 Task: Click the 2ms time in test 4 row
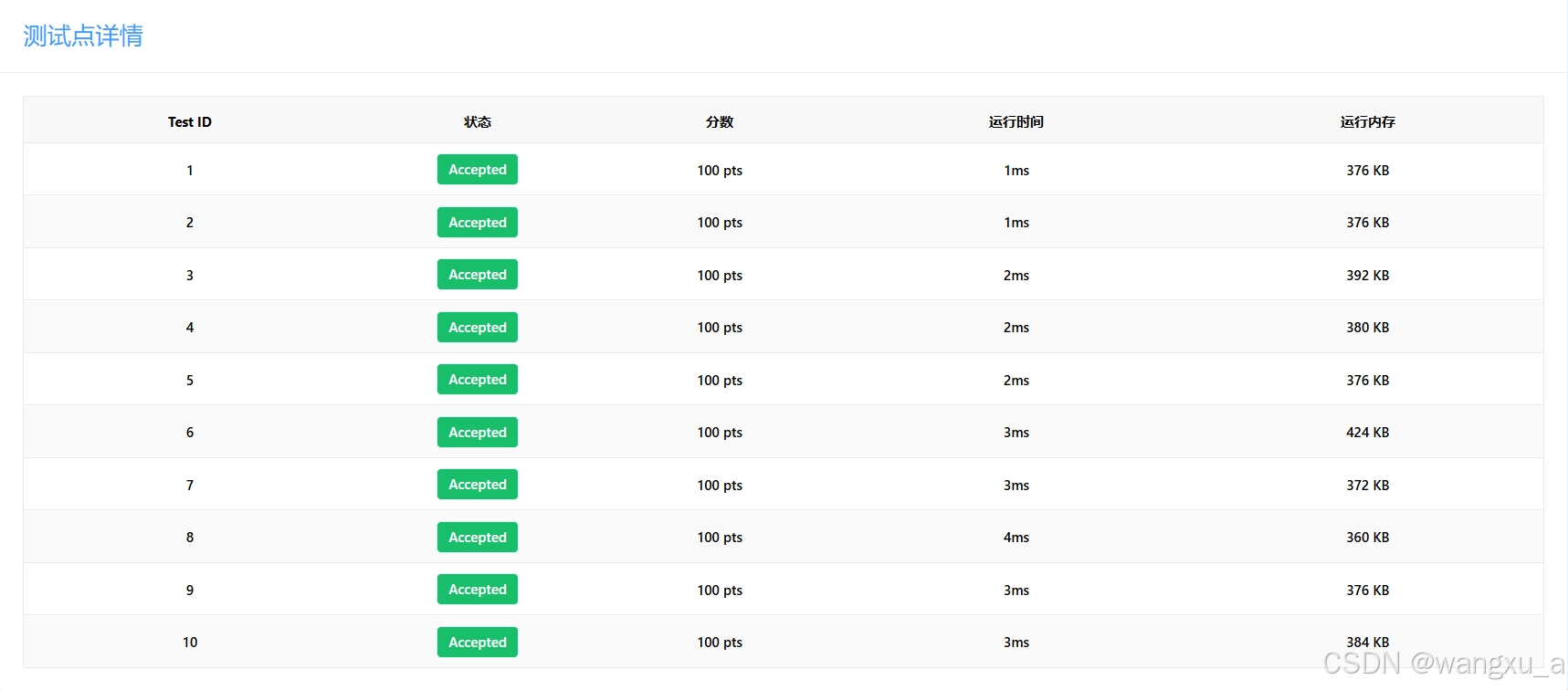tap(1016, 328)
